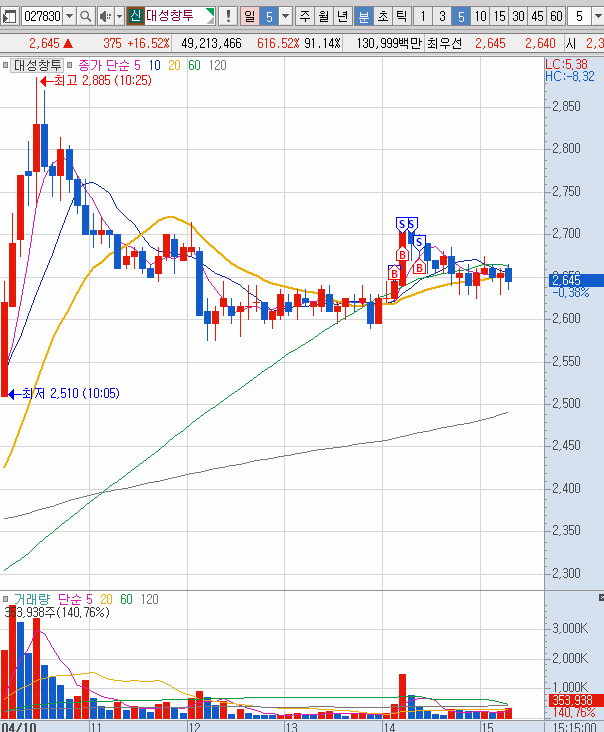Image resolution: width=604 pixels, height=732 pixels.
Task: Click the blue S sell marker on chart
Action: (402, 223)
